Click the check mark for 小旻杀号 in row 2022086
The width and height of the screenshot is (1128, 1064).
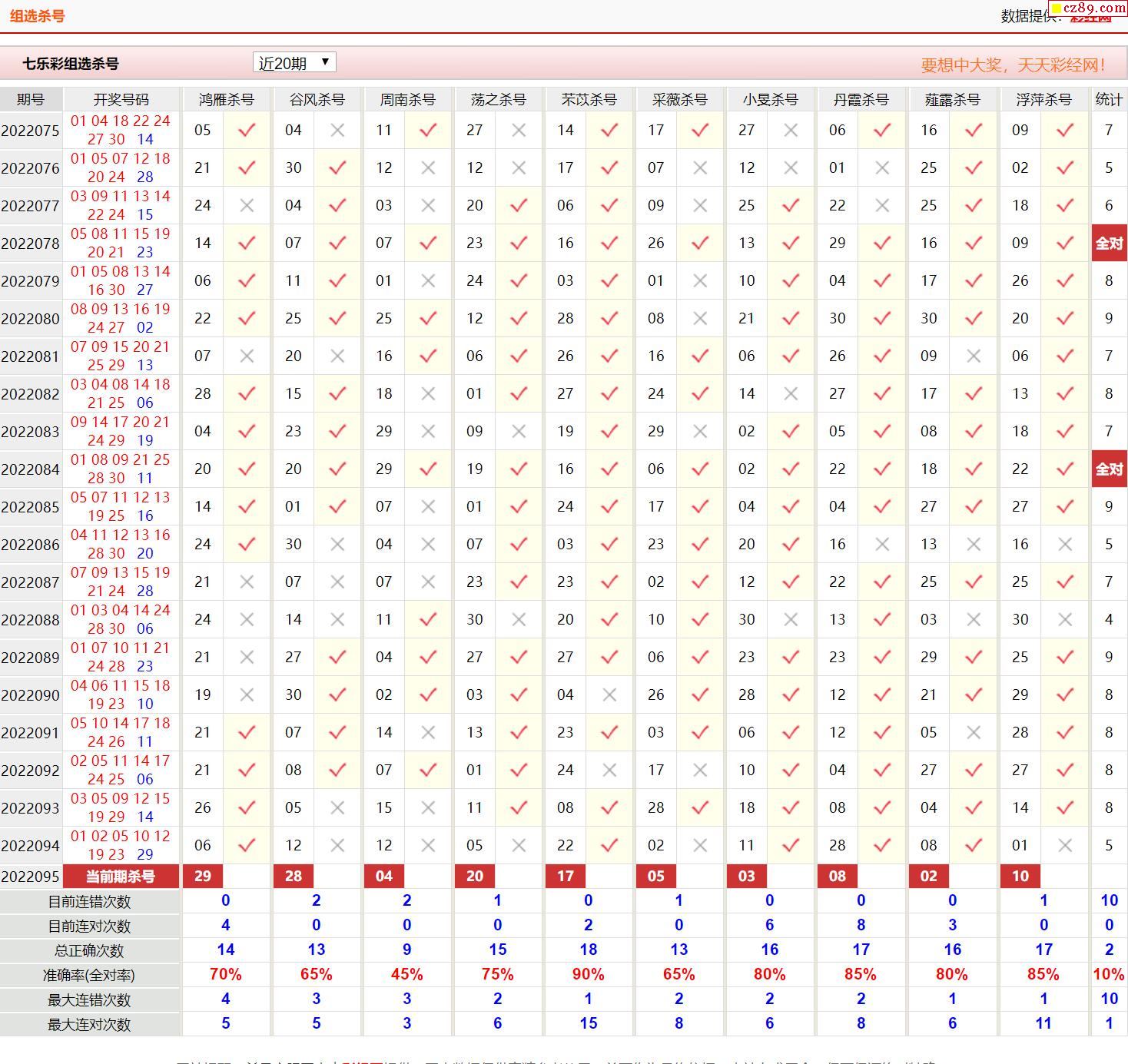791,545
